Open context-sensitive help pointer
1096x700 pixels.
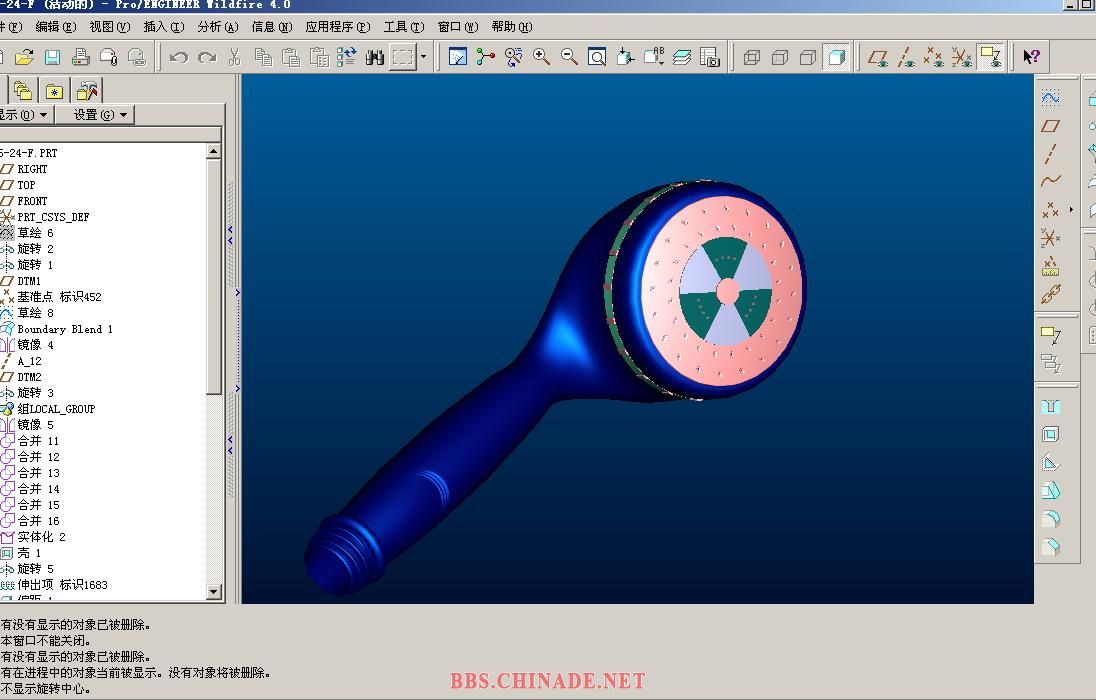(x=1031, y=57)
